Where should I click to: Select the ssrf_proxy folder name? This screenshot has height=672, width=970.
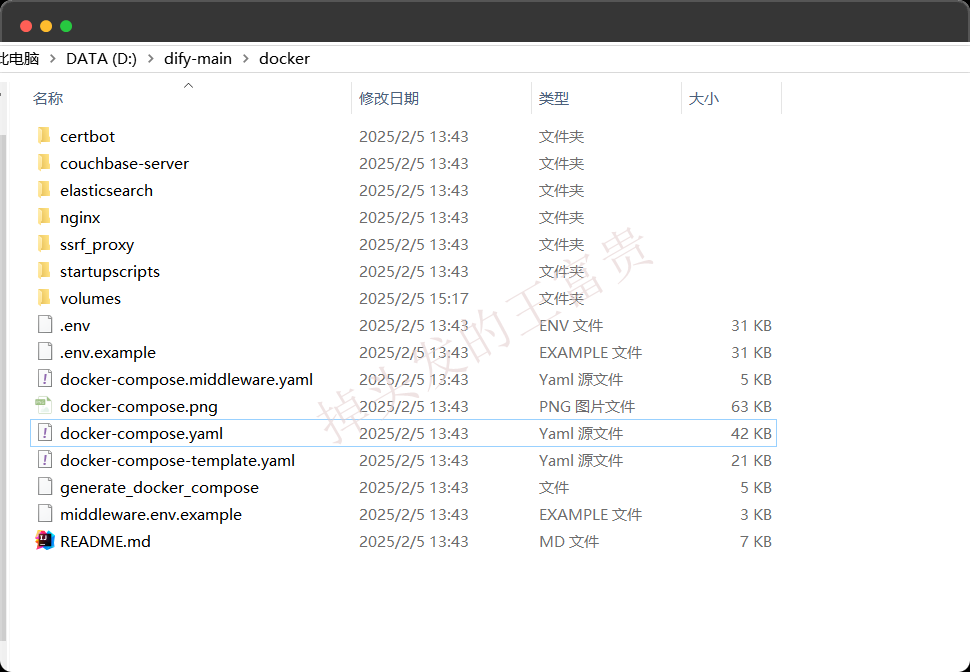[97, 245]
